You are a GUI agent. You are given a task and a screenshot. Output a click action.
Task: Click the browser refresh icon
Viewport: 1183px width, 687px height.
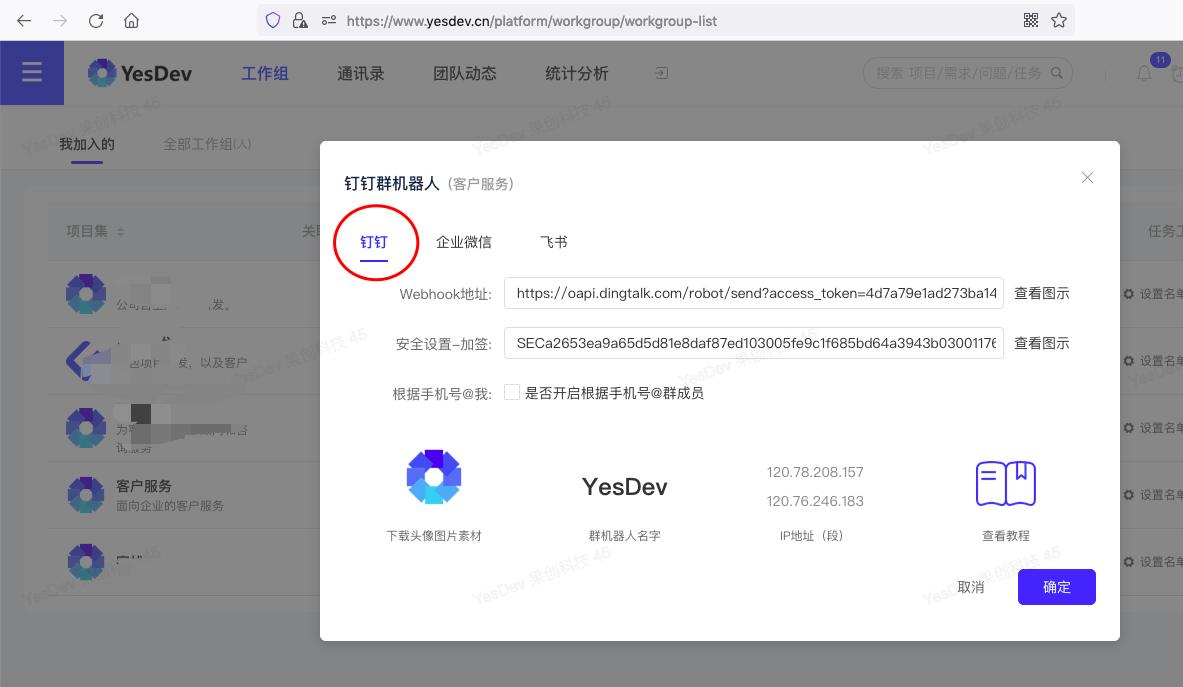coord(96,20)
